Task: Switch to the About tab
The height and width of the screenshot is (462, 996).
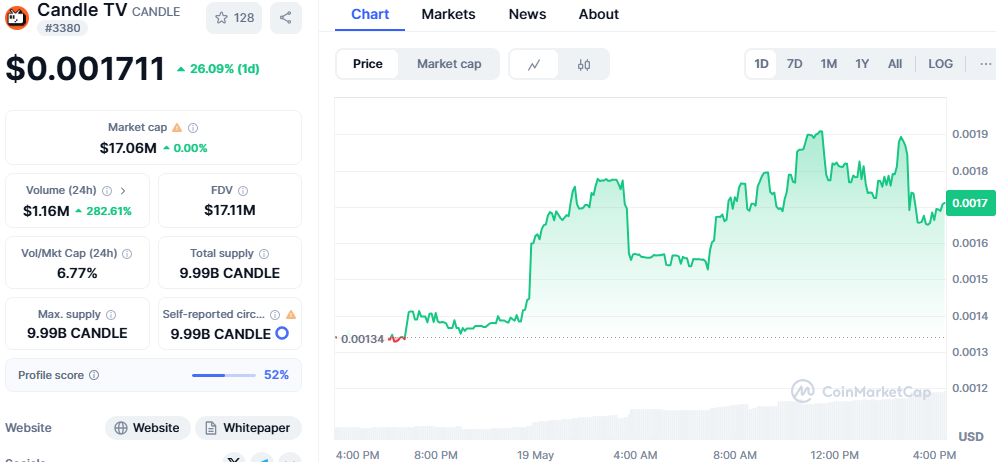Action: click(598, 14)
